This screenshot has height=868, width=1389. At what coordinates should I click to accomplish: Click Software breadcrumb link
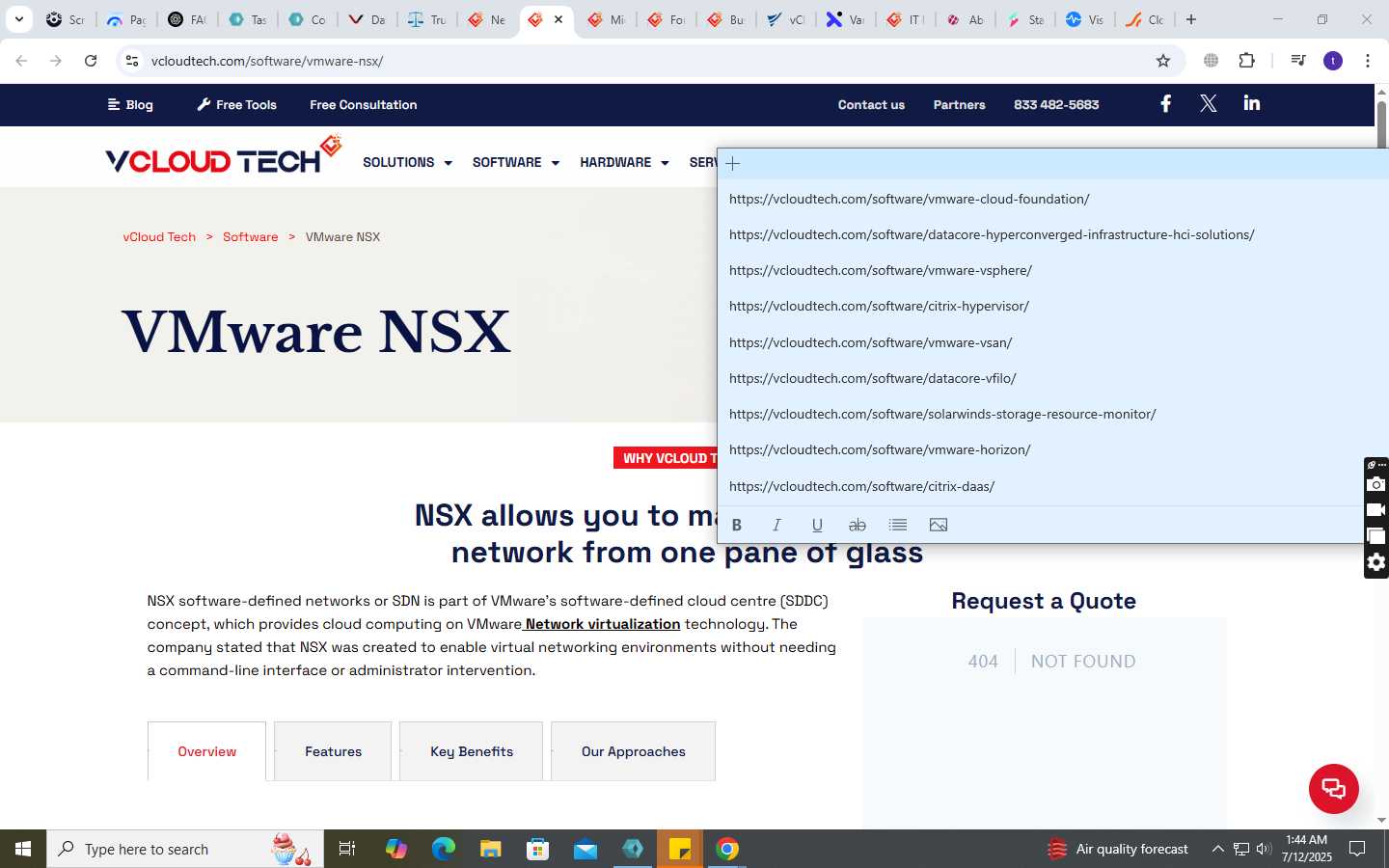click(x=250, y=236)
